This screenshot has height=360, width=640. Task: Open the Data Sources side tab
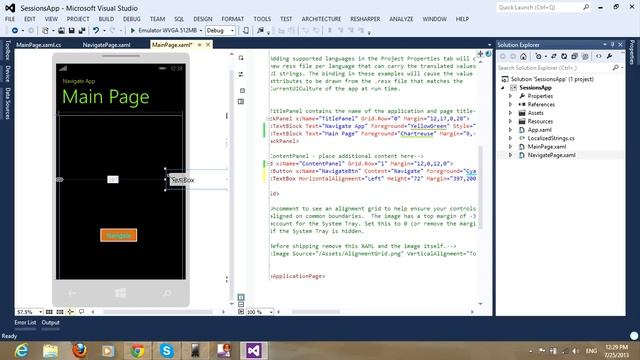7,104
